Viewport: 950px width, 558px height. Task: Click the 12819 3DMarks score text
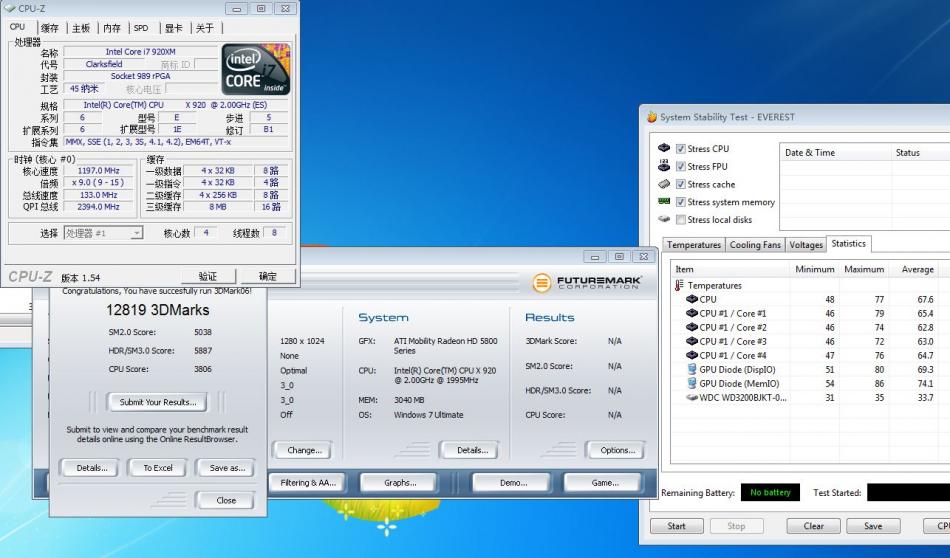click(158, 310)
